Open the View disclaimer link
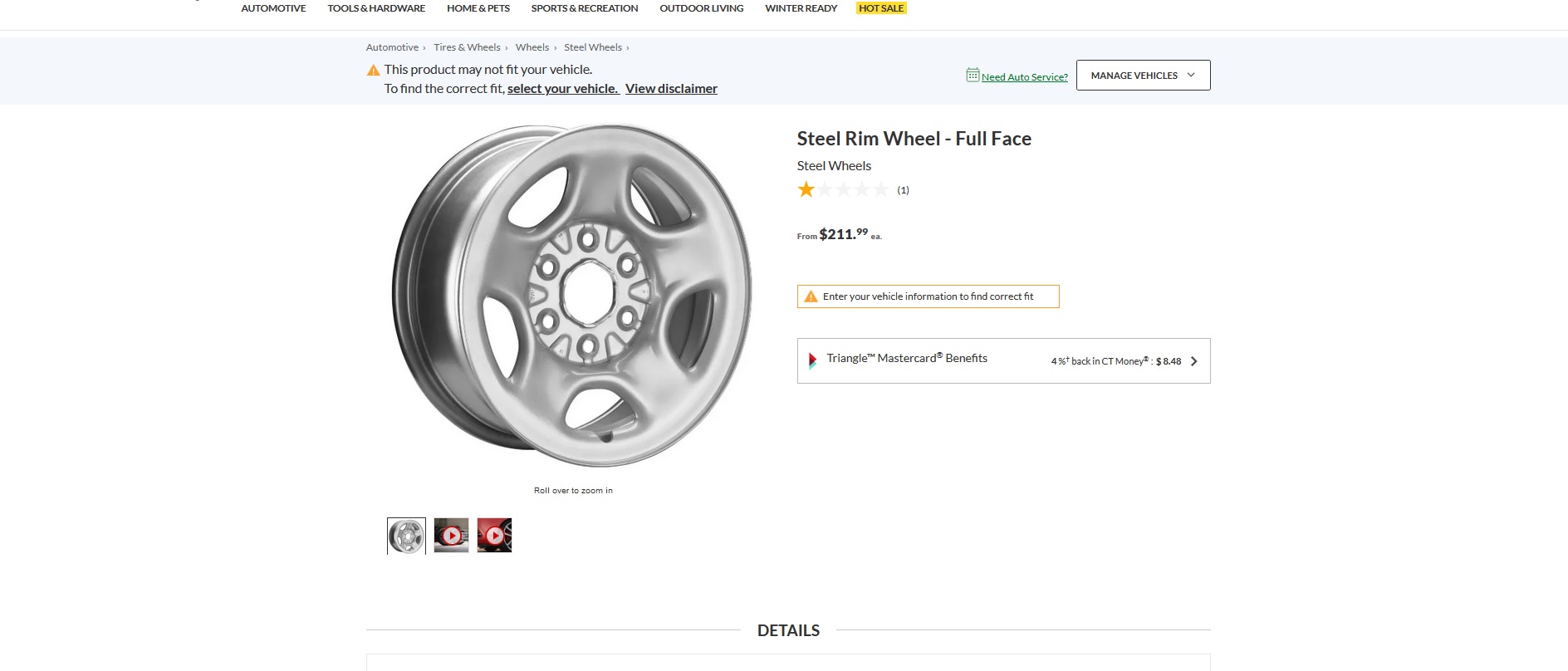The width and height of the screenshot is (1568, 671). click(671, 89)
